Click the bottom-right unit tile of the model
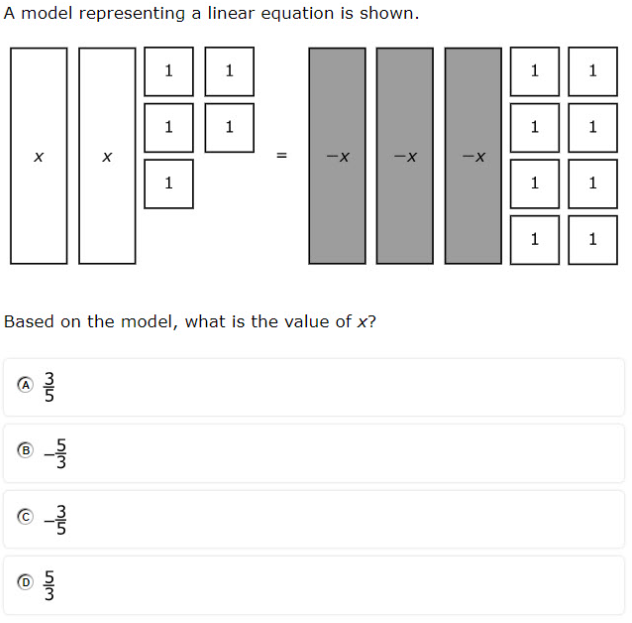 point(593,239)
